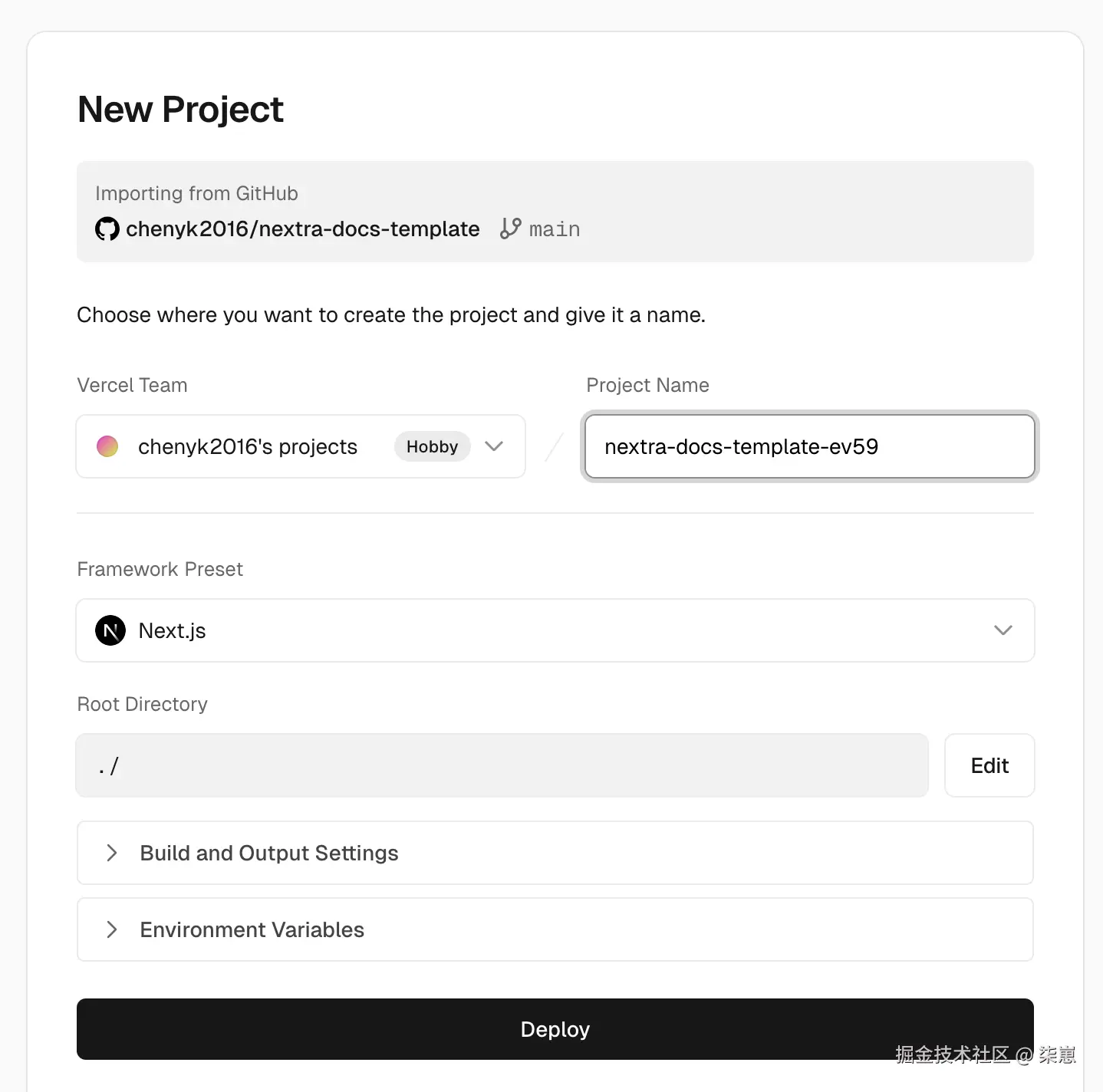Open the Framework Preset dropdown
The height and width of the screenshot is (1092, 1103).
[x=555, y=630]
